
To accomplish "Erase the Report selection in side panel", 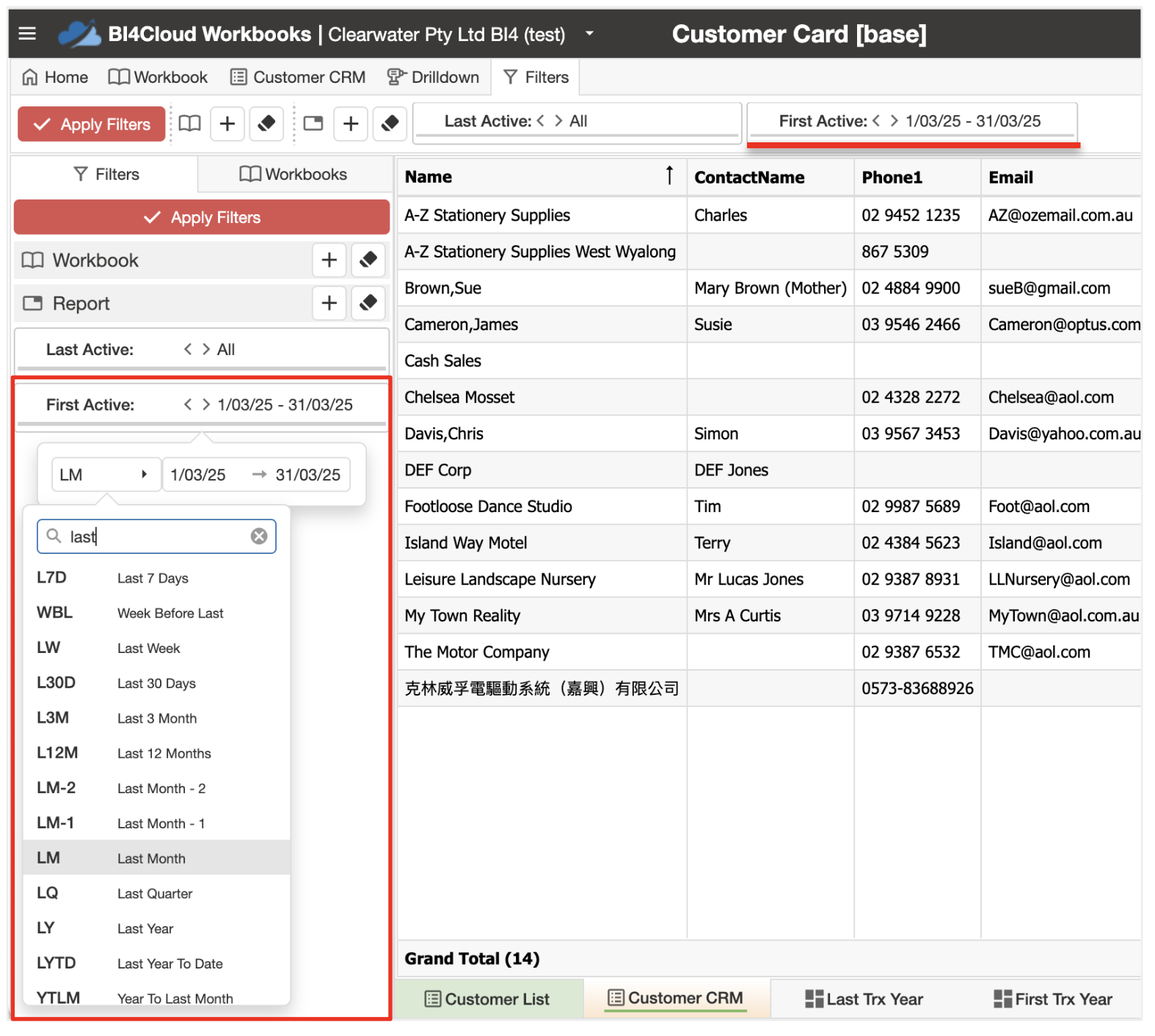I will [368, 303].
